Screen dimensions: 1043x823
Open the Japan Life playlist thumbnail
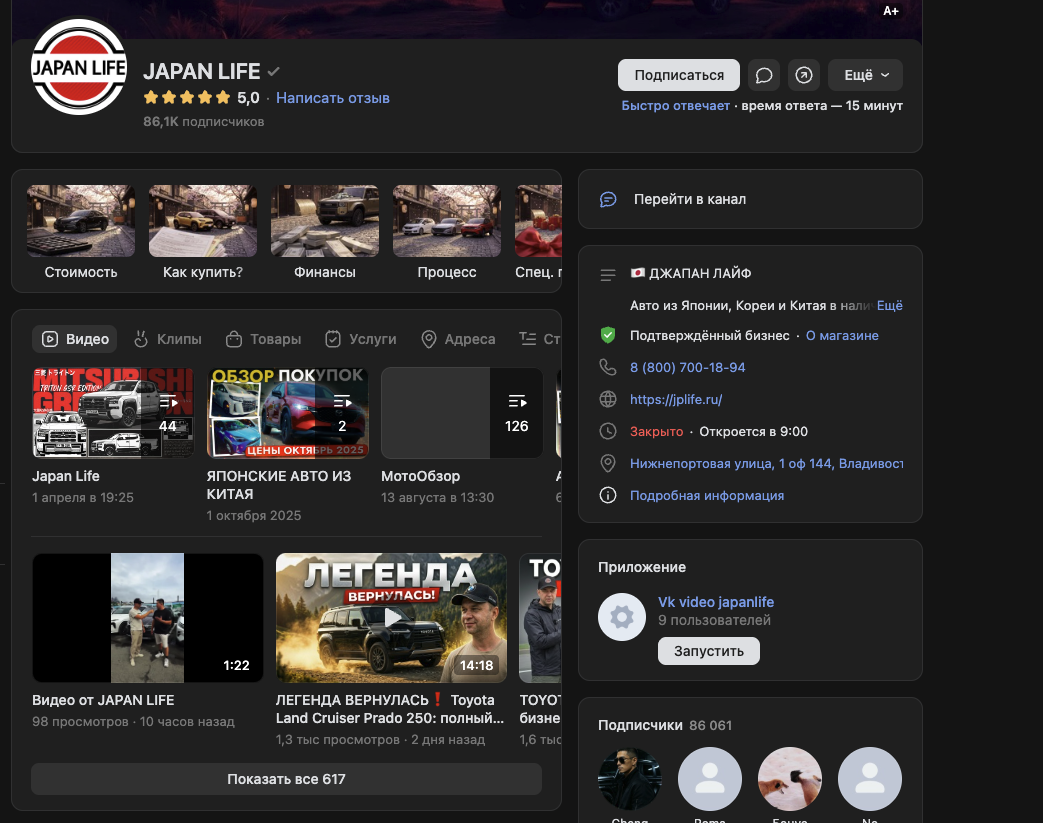[x=113, y=412]
